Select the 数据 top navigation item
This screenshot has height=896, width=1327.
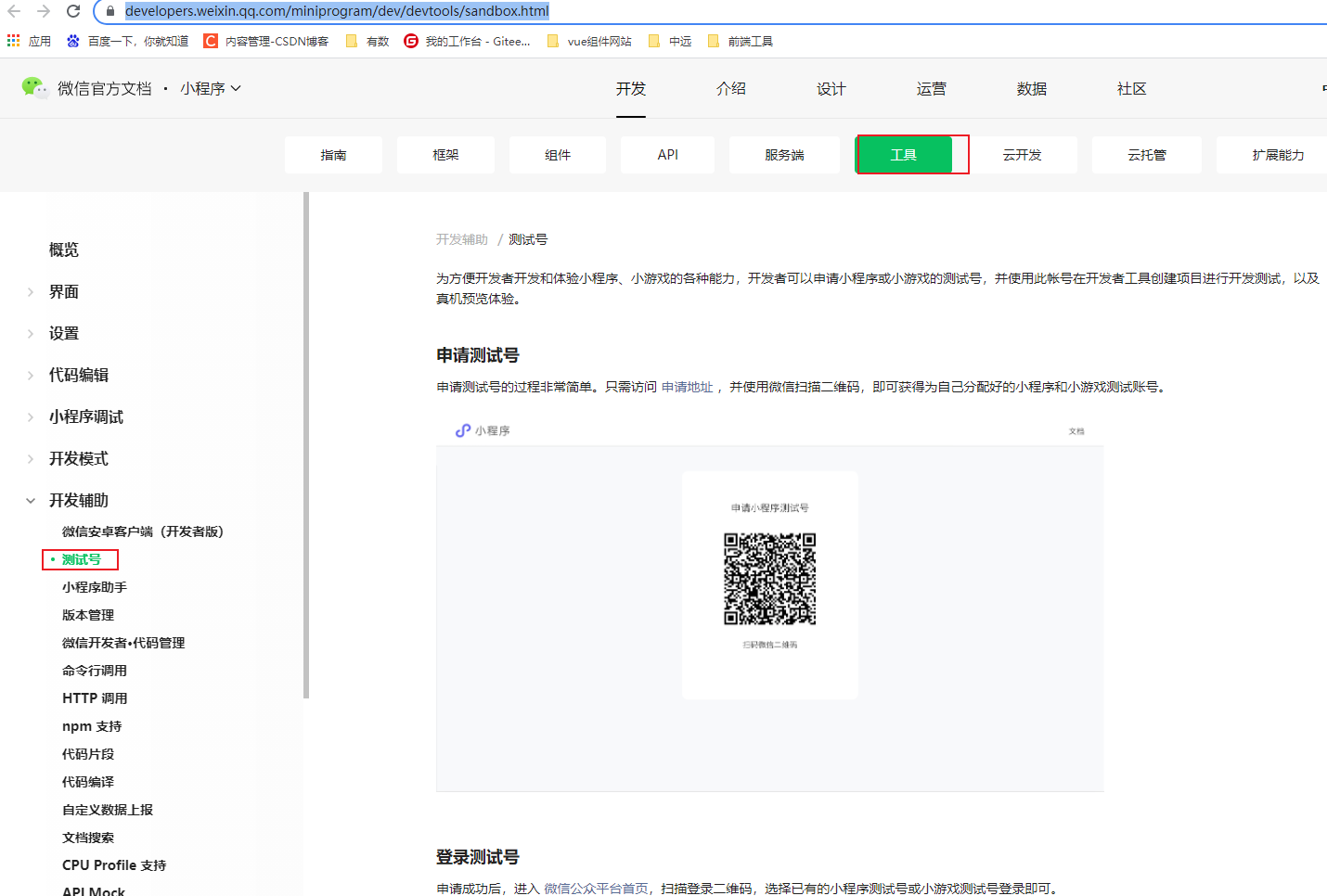coord(1032,88)
